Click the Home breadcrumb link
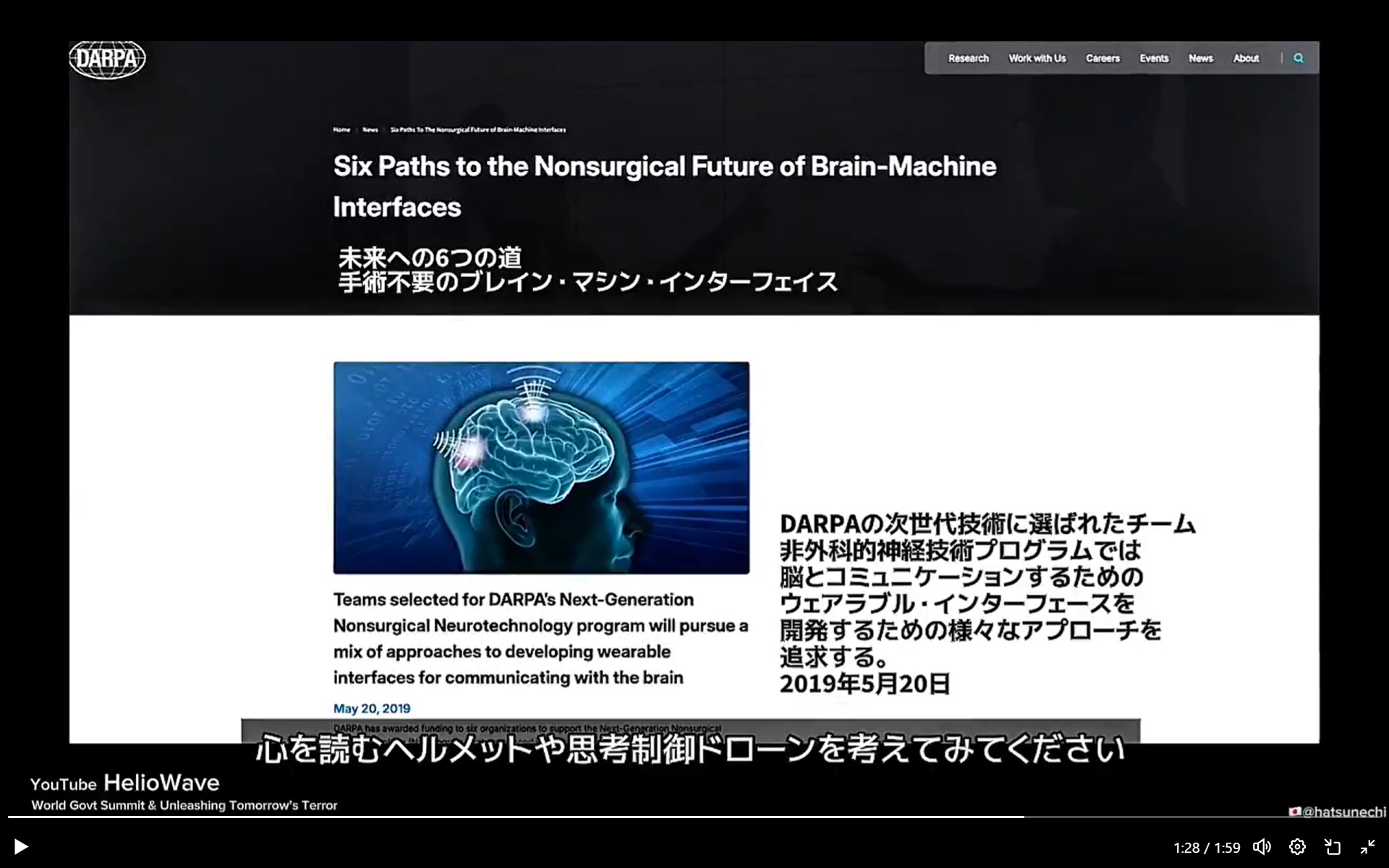 click(341, 130)
